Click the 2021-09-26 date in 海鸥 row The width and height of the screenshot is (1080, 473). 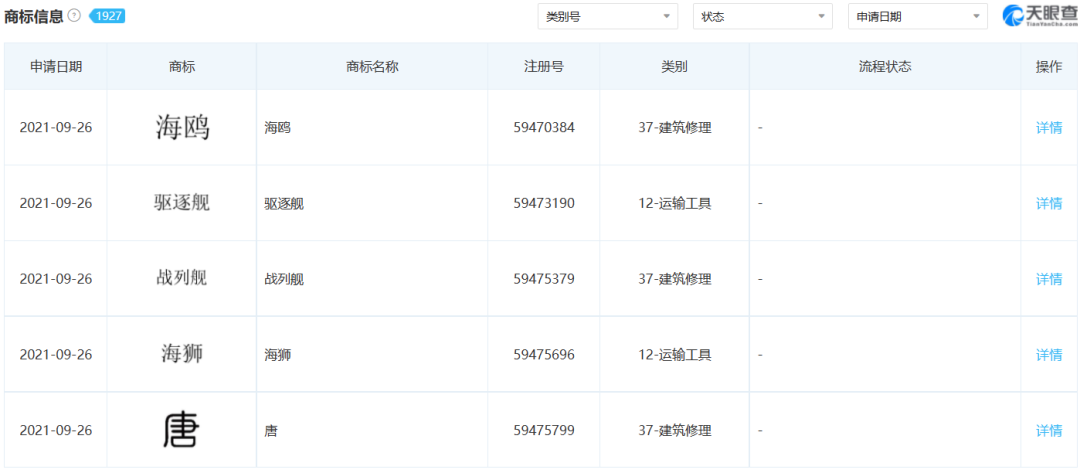56,127
